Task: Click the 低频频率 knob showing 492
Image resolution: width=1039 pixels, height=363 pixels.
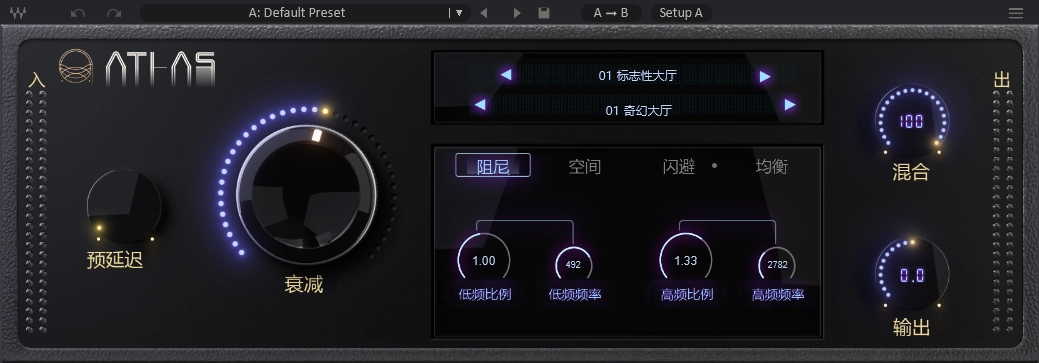Action: coord(573,264)
